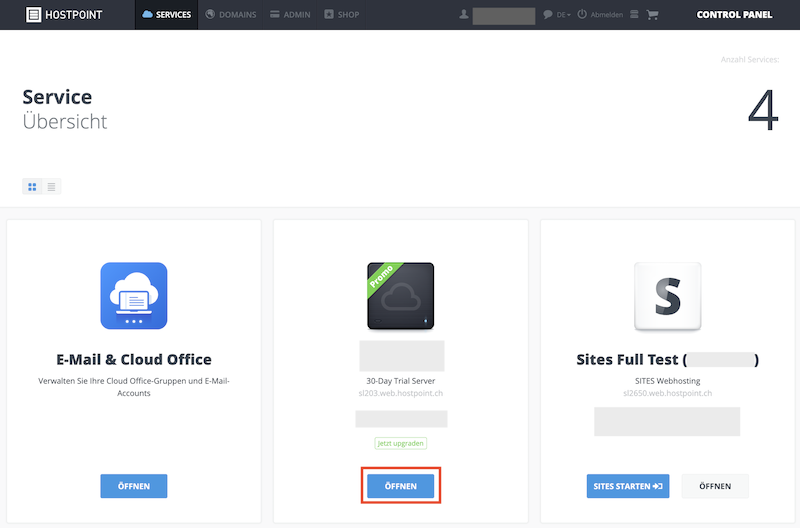Open the Shop tab
Screen dimensions: 800x528
(342, 15)
